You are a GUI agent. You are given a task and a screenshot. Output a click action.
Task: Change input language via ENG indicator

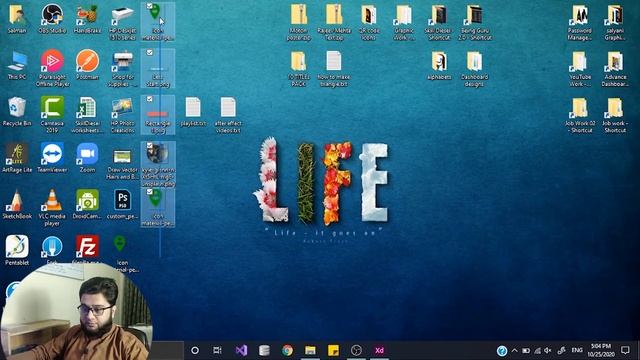(x=577, y=350)
